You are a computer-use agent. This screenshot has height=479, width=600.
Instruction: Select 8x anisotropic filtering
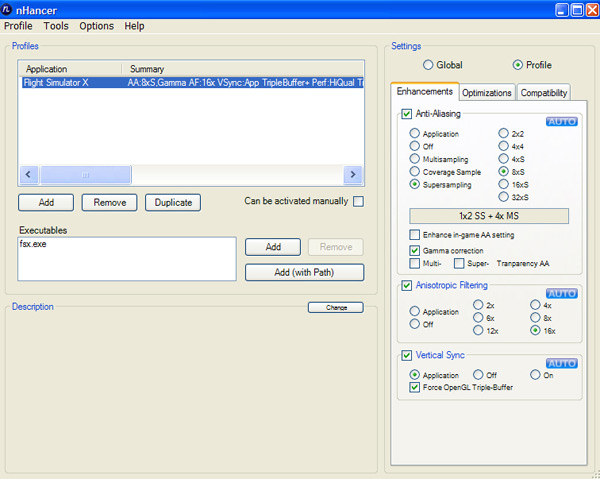[536, 317]
